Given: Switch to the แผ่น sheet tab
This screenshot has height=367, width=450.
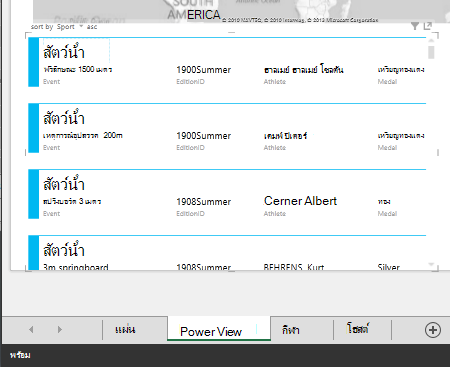Looking at the screenshot, I should [x=125, y=329].
